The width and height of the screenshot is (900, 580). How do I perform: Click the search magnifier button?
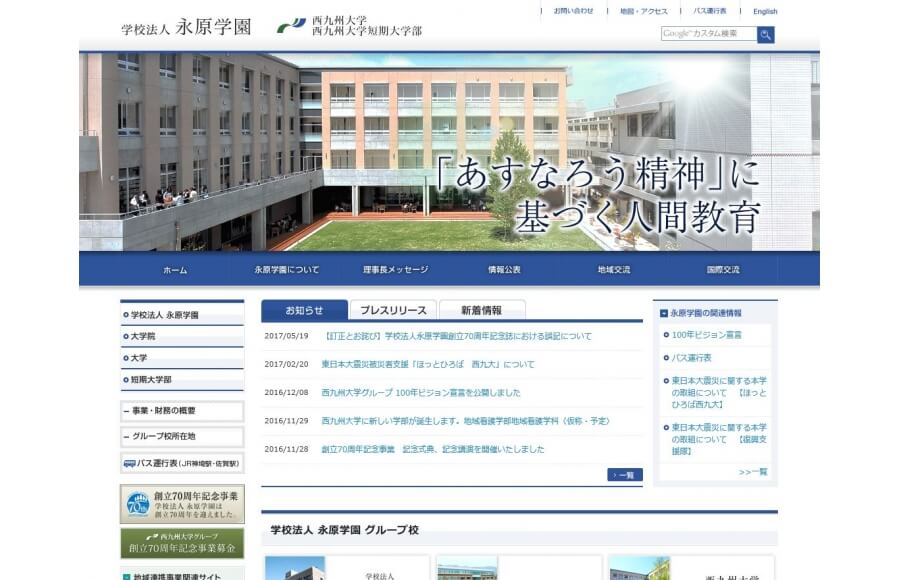(x=765, y=34)
